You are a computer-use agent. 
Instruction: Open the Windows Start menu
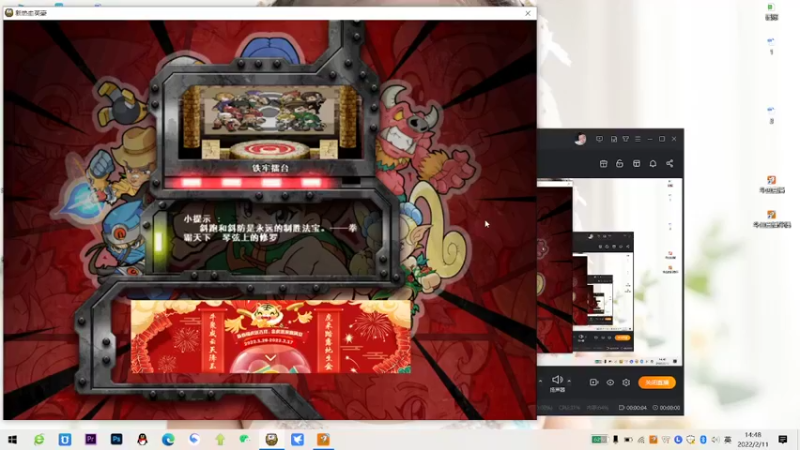tap(13, 439)
